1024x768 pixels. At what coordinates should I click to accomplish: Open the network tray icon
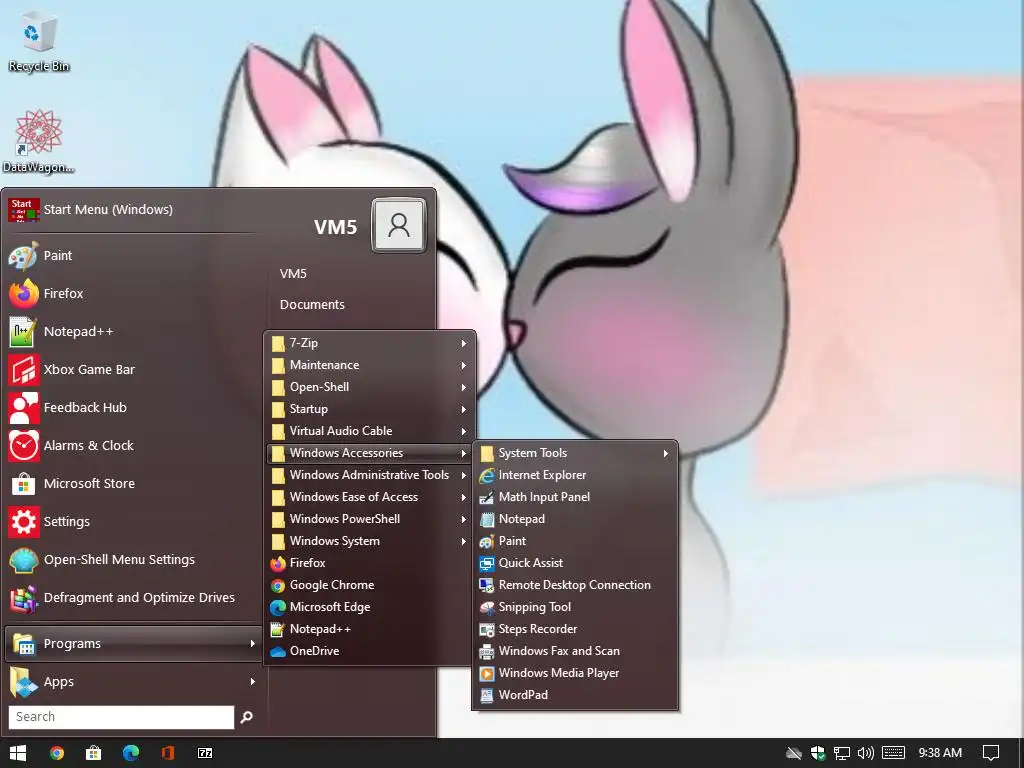click(x=842, y=753)
